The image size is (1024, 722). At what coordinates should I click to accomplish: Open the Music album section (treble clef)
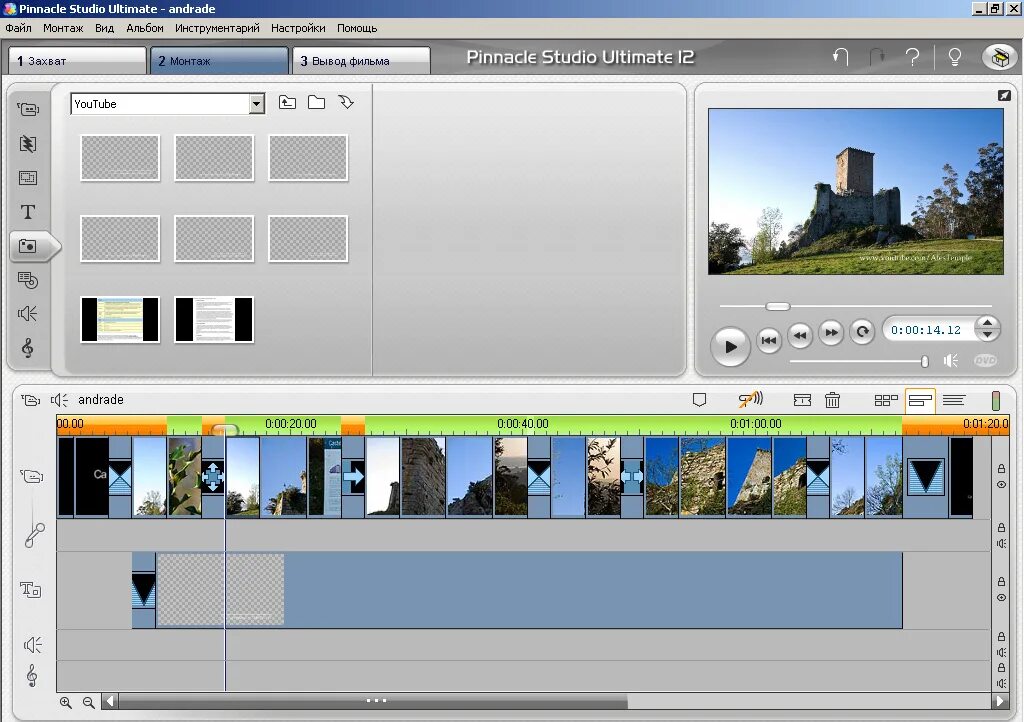pos(28,348)
